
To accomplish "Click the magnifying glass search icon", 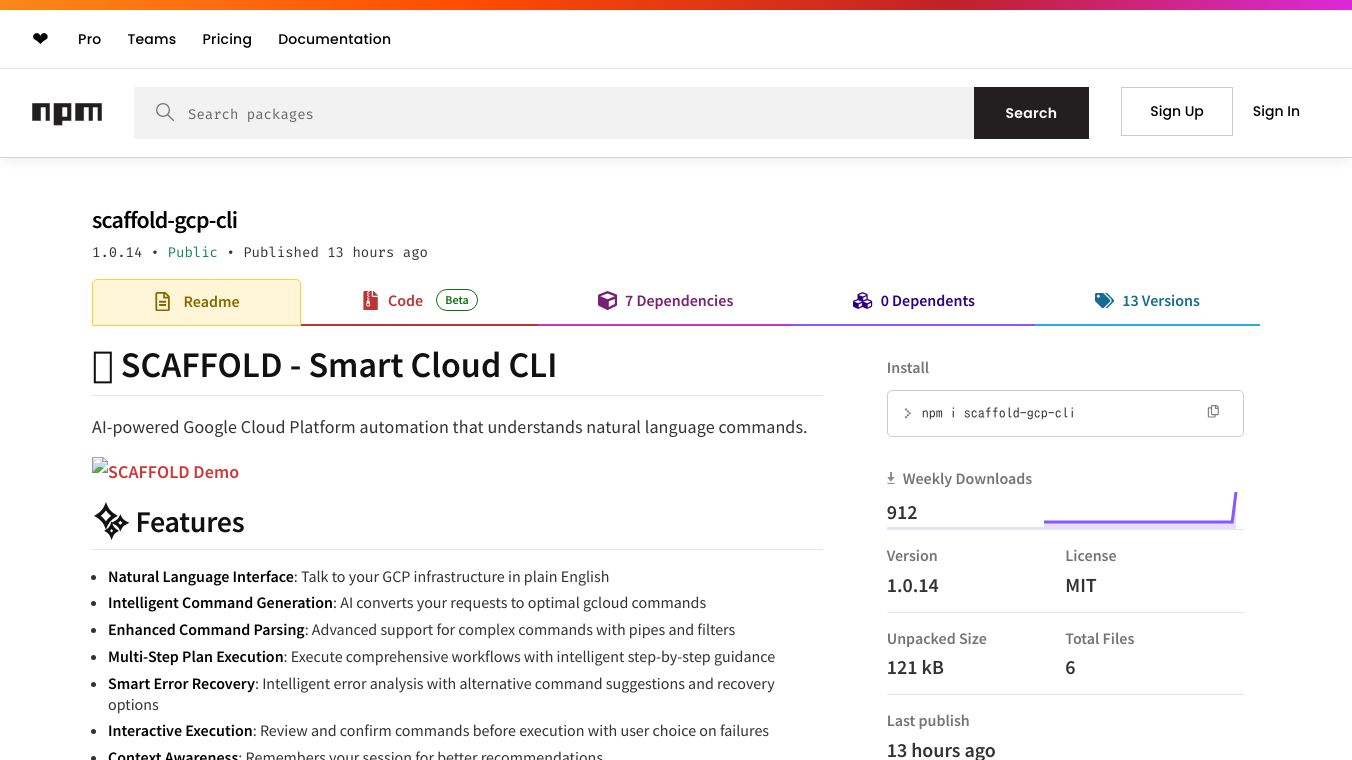I will click(165, 112).
